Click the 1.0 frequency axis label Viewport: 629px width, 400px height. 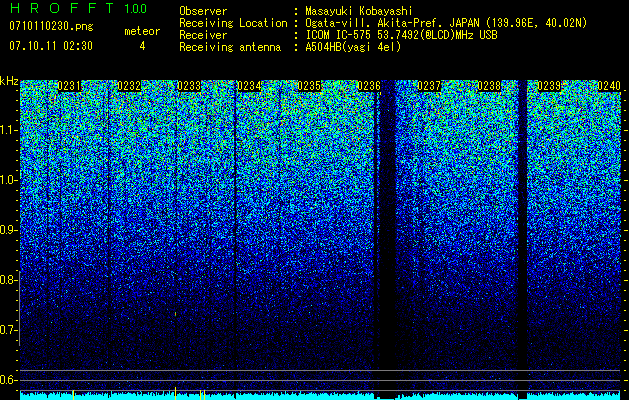coord(9,180)
